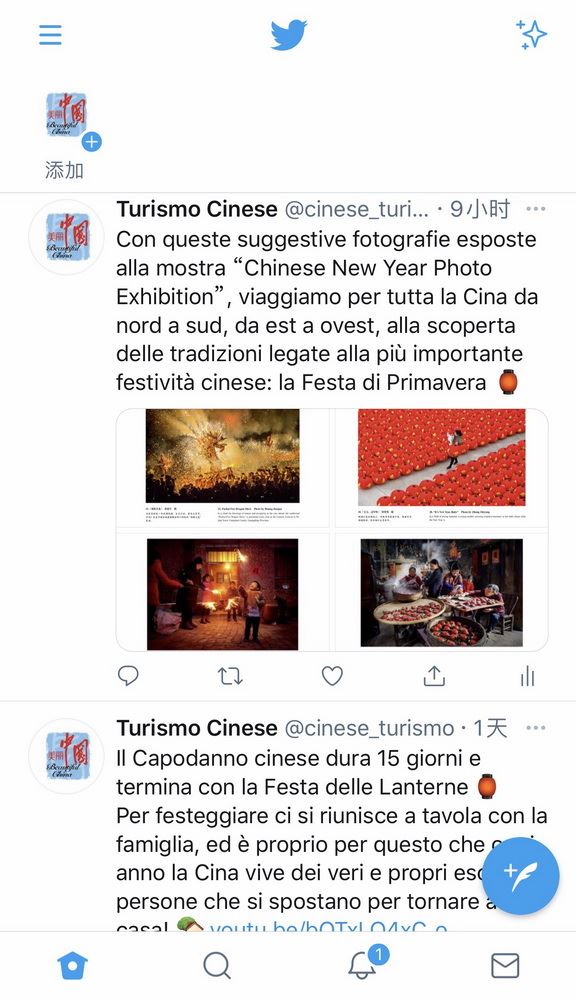Switch timeline view with sparkle icon

[531, 34]
